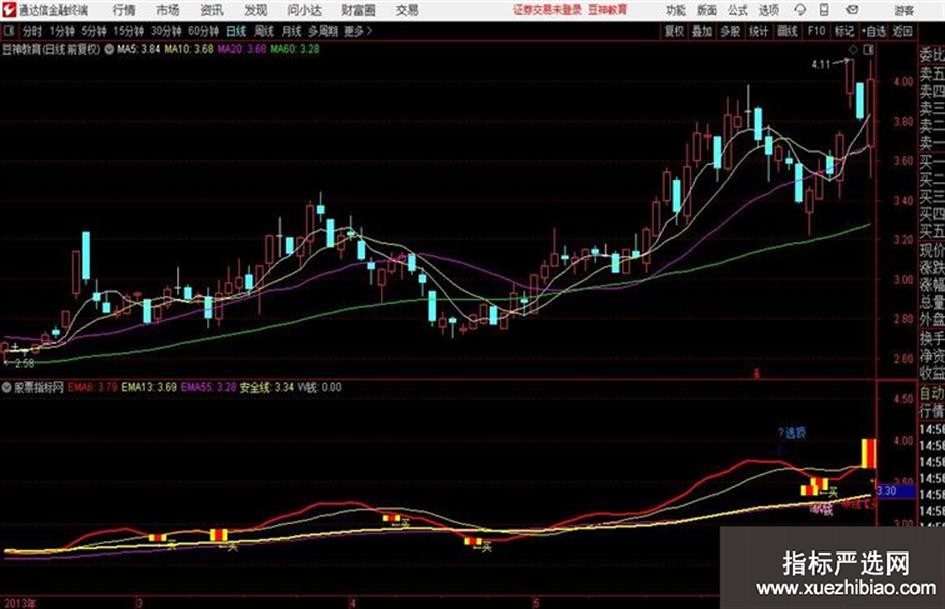945x609 pixels.
Task: Click the MA60: 3.28 indicator value
Action: point(295,49)
